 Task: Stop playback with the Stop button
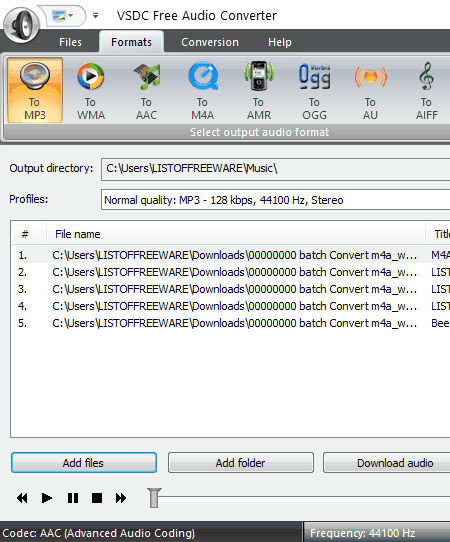97,498
